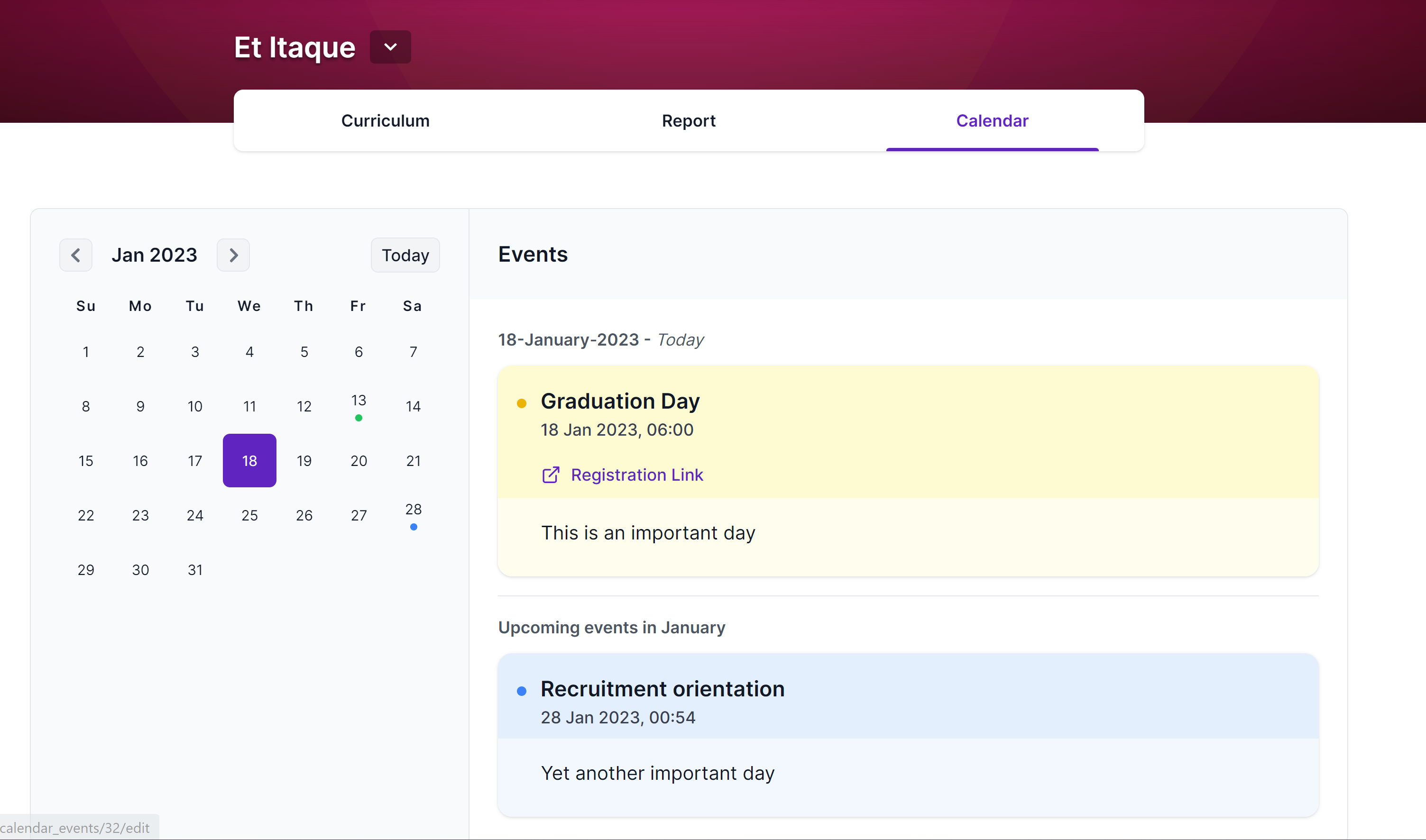Switch to the Curriculum tab
The image size is (1426, 840).
(x=385, y=120)
